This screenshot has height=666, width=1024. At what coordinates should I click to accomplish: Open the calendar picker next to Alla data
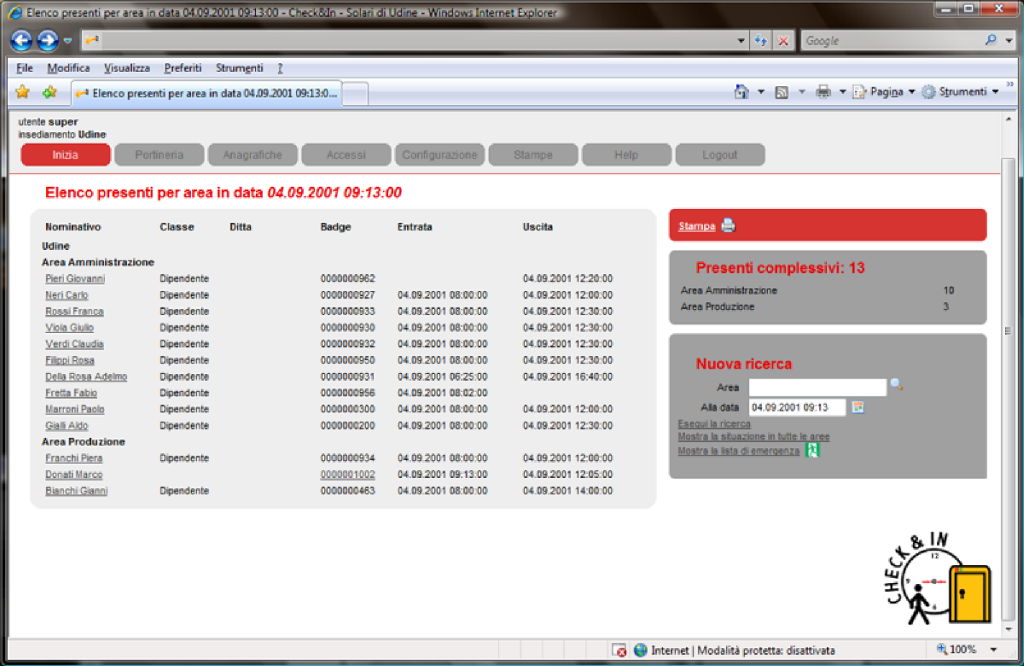coord(857,407)
